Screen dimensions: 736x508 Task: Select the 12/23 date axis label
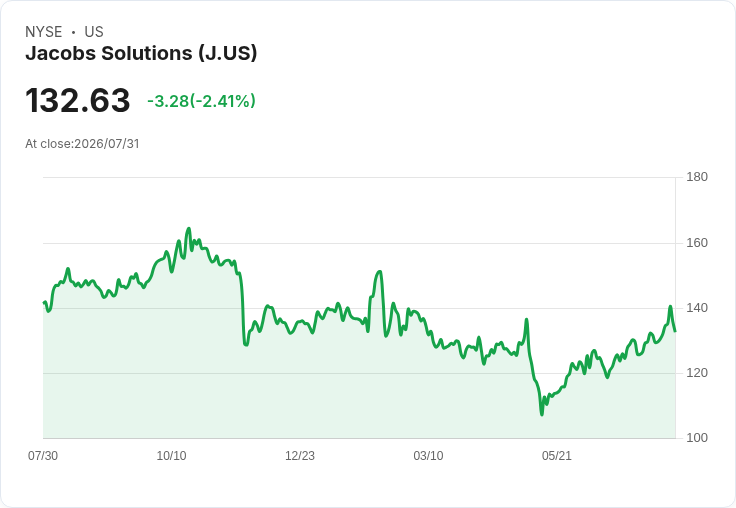(x=300, y=455)
